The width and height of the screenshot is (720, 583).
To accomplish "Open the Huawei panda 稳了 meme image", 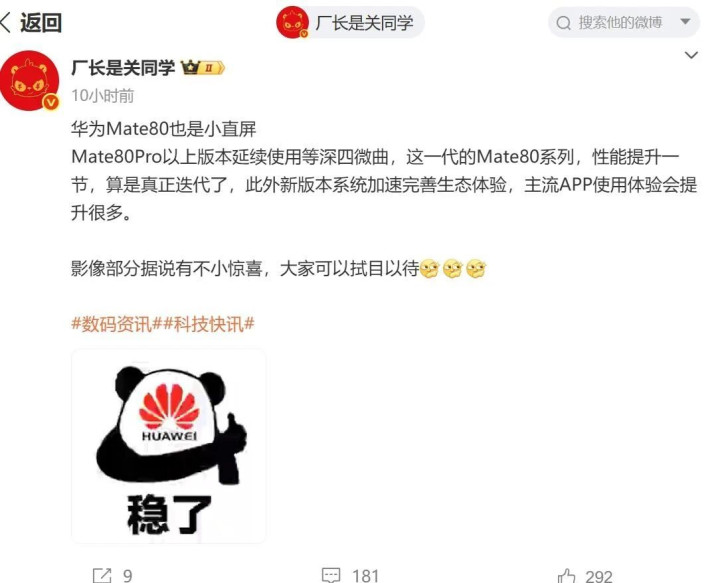I will pos(169,446).
